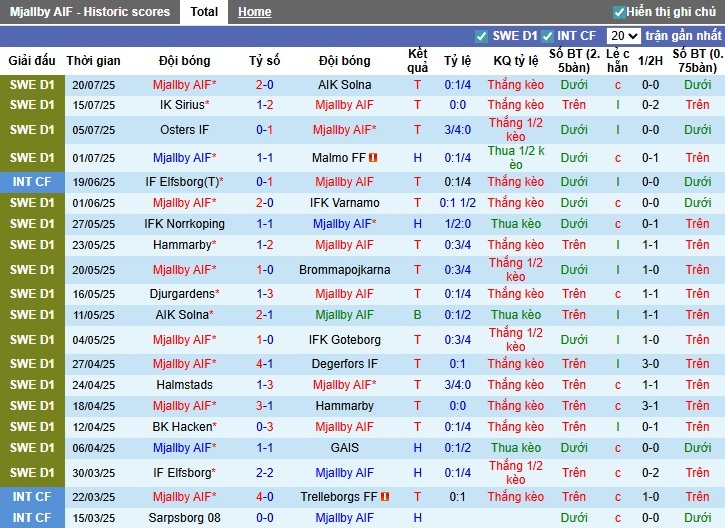Open Trelleborgs FF team link
This screenshot has height=528, width=725.
click(x=339, y=497)
